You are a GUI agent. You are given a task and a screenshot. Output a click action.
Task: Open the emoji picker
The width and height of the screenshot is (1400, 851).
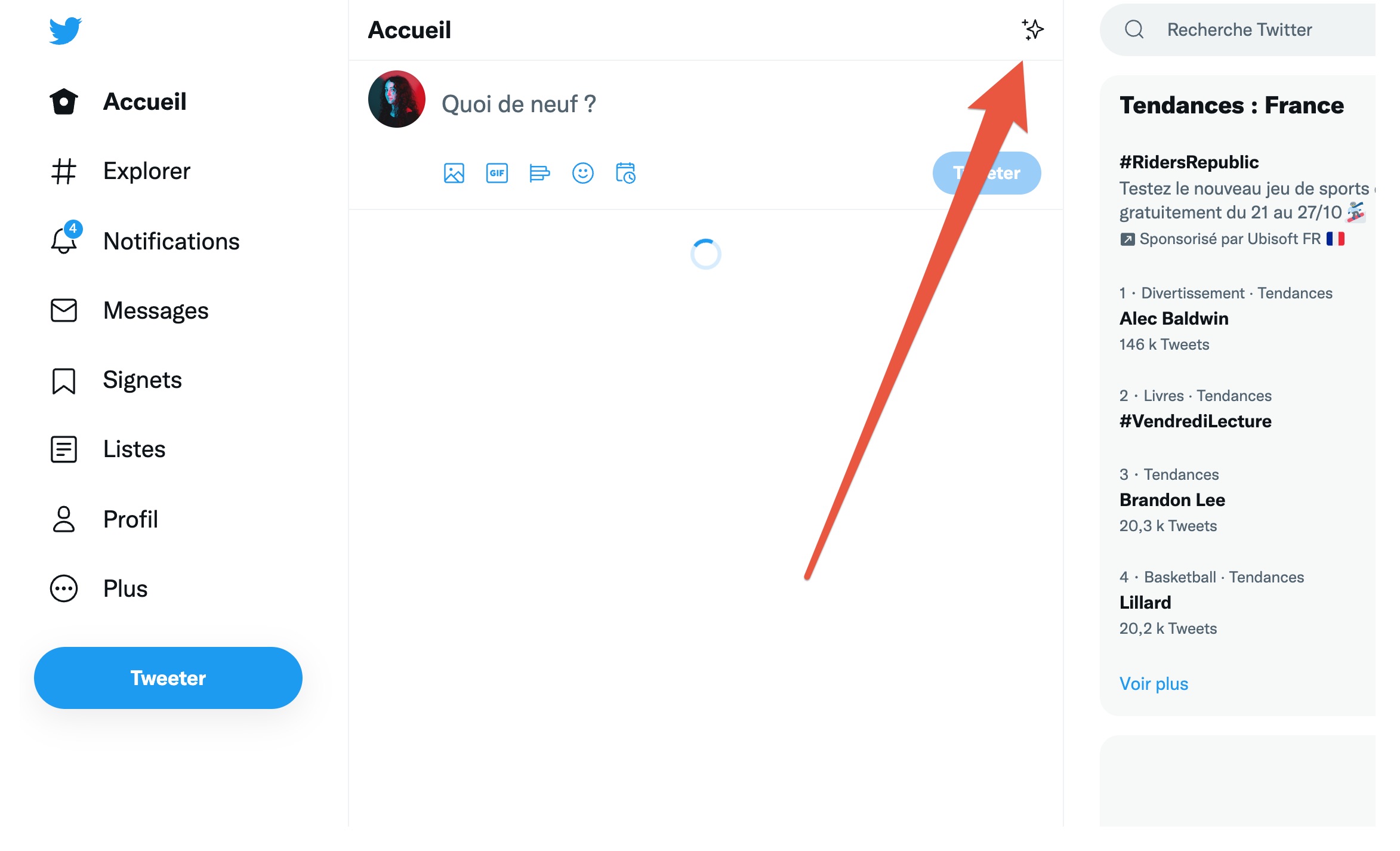583,173
